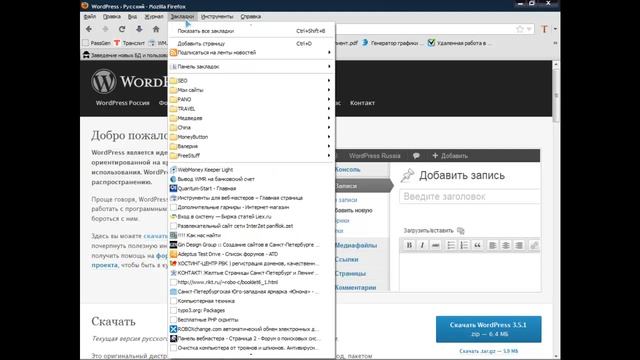Image resolution: width=640 pixels, height=360 pixels.
Task: Expand the Мои сайты folder submenu arrow
Action: point(329,90)
